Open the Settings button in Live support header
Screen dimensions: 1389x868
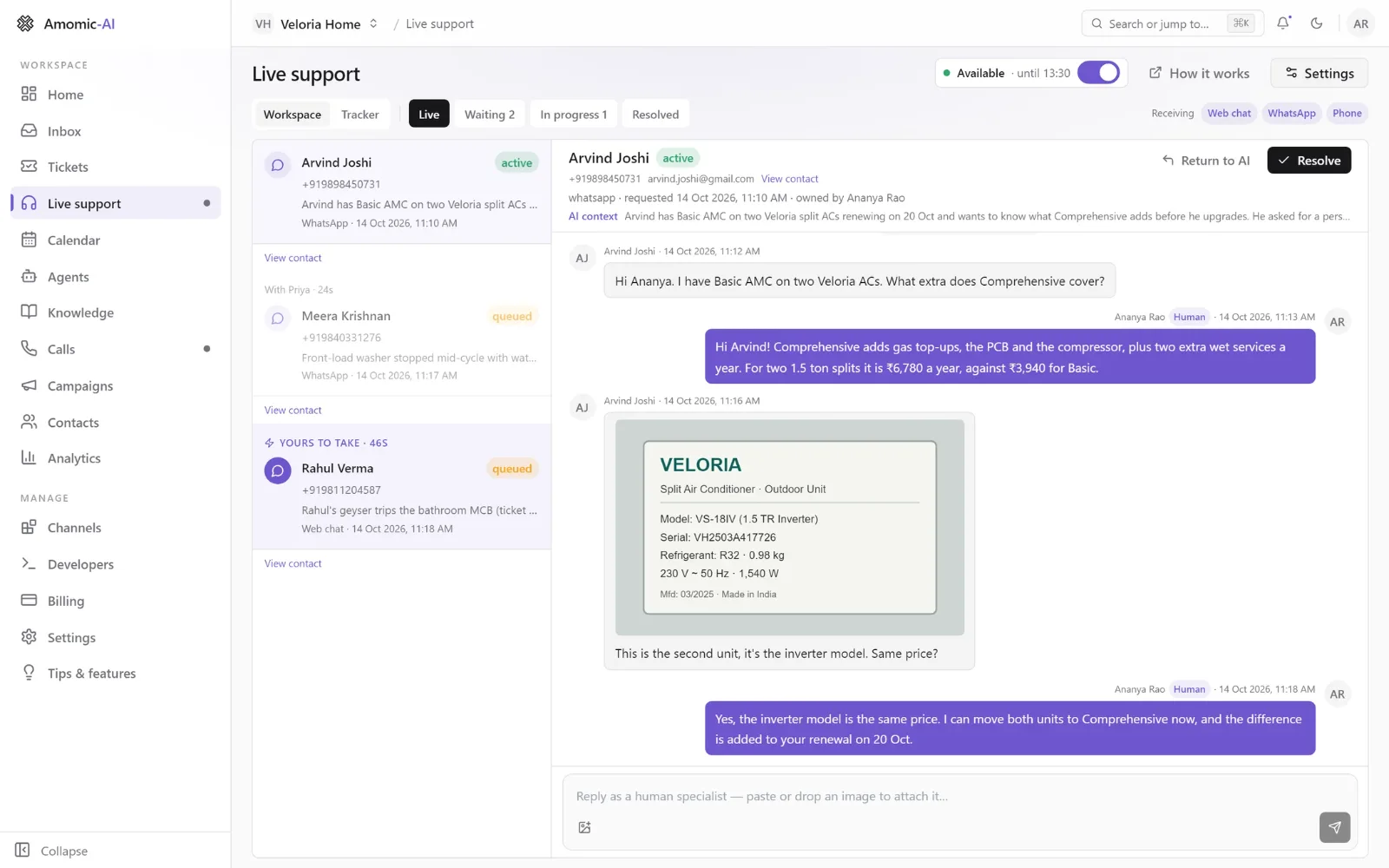coord(1319,74)
